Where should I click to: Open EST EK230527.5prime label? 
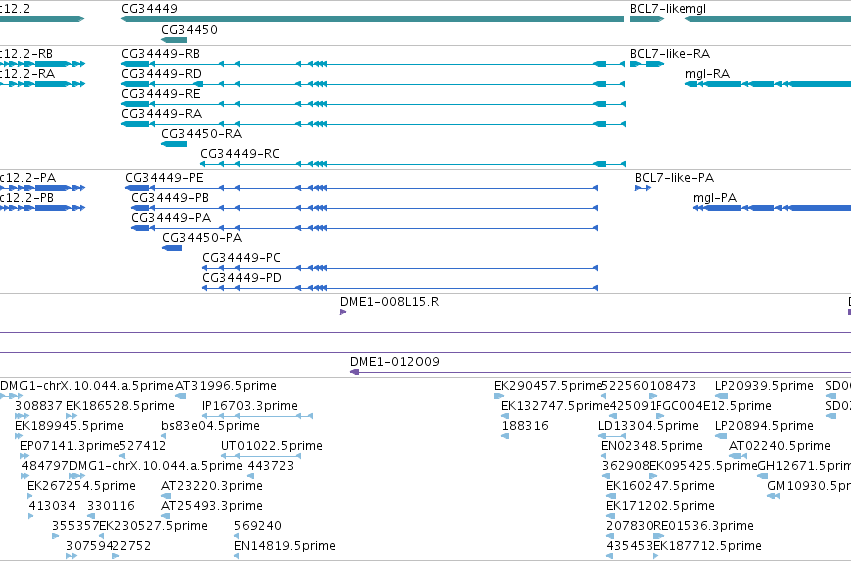154,526
